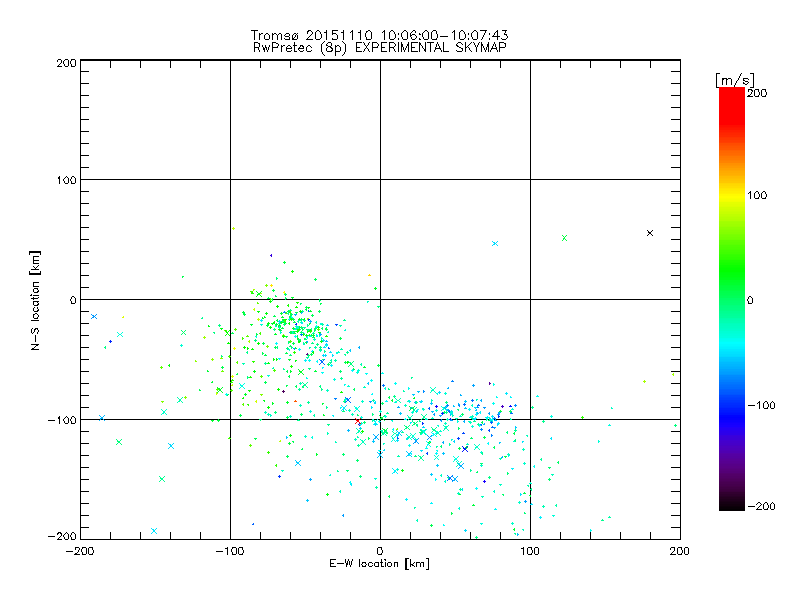Click the y-axis tick label "200"
Image resolution: width=800 pixels, height=600 pixels.
(66, 63)
